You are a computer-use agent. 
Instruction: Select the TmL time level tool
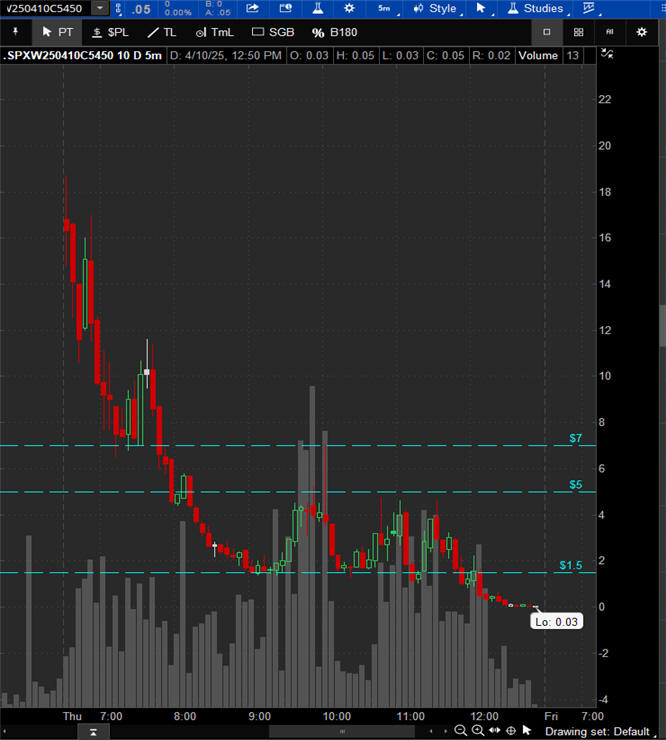click(215, 32)
